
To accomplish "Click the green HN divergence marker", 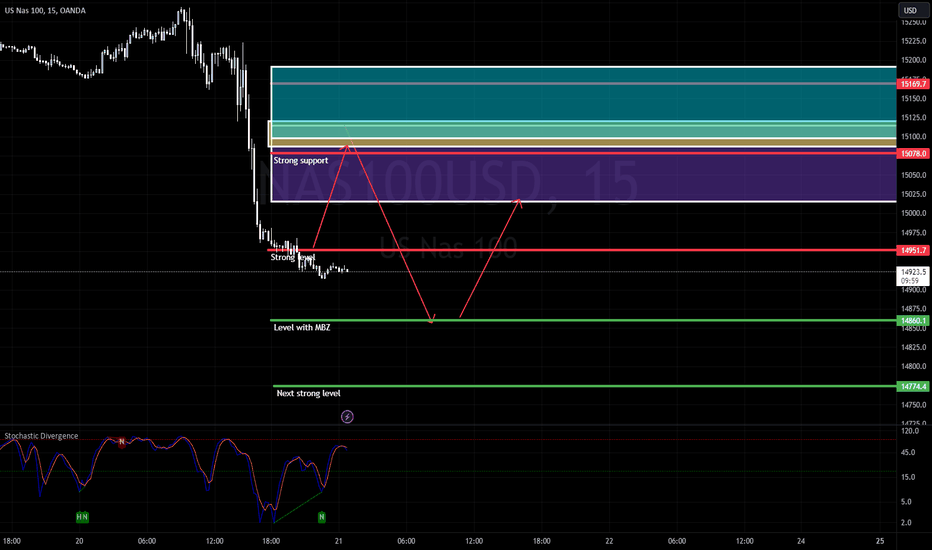I will [82, 517].
